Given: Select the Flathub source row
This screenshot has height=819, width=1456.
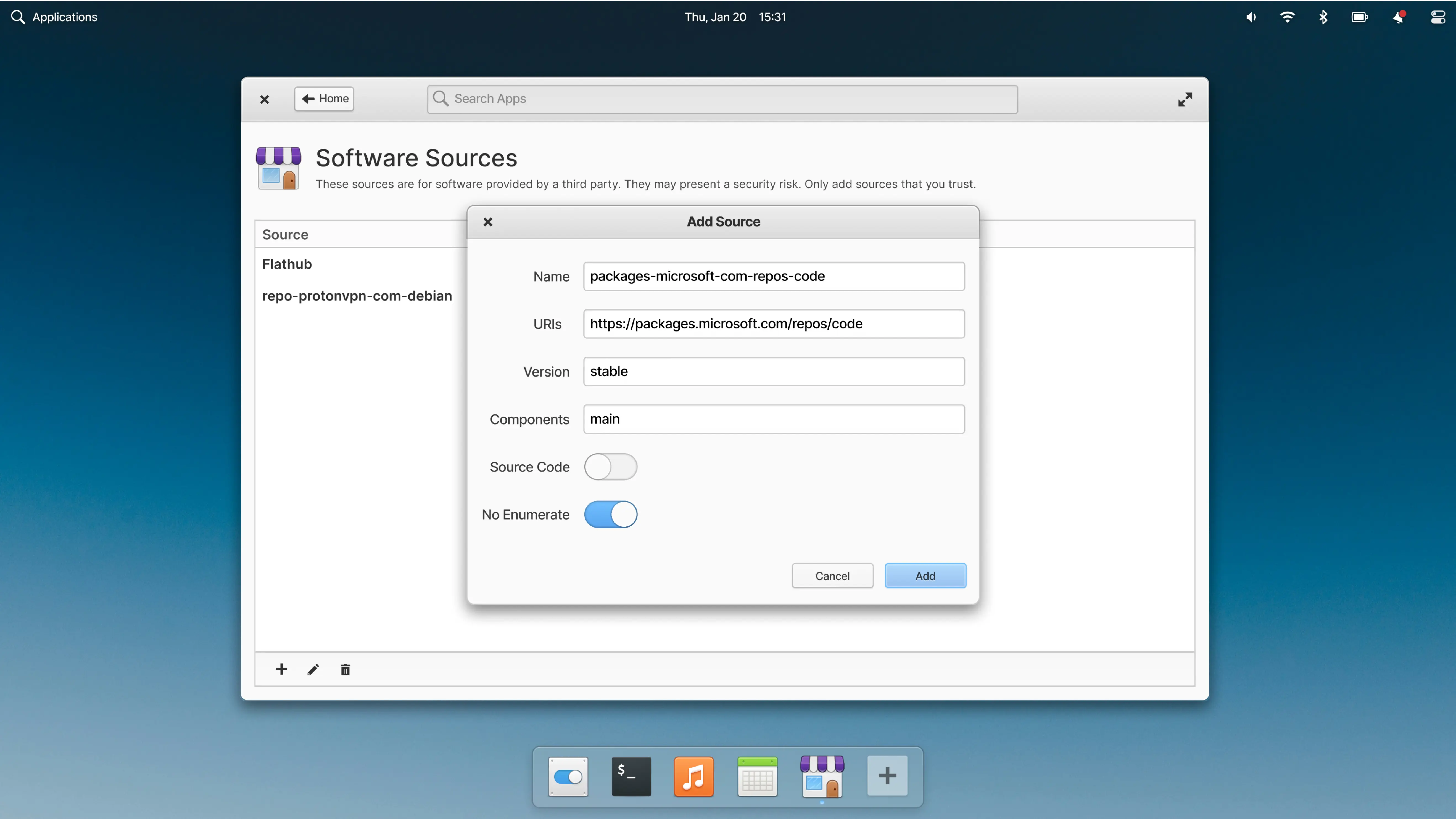Looking at the screenshot, I should pyautogui.click(x=287, y=264).
